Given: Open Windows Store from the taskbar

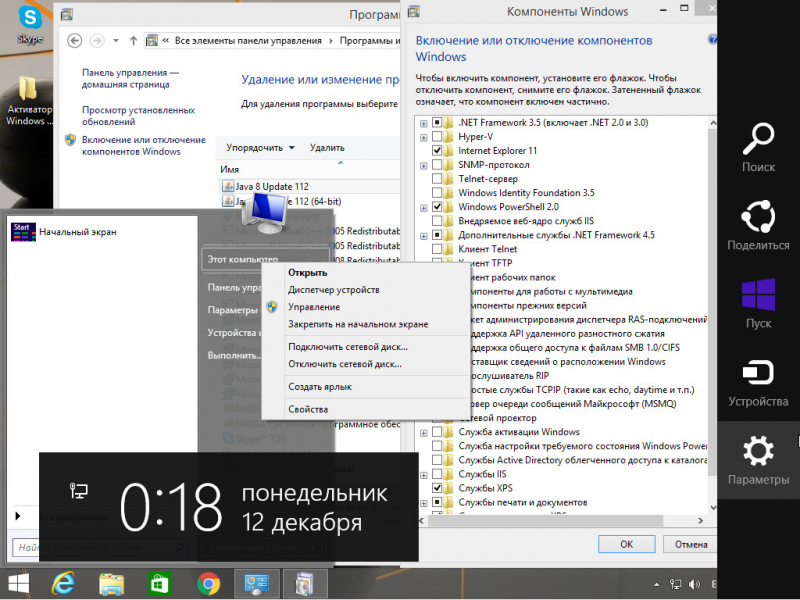Looking at the screenshot, I should tap(160, 584).
